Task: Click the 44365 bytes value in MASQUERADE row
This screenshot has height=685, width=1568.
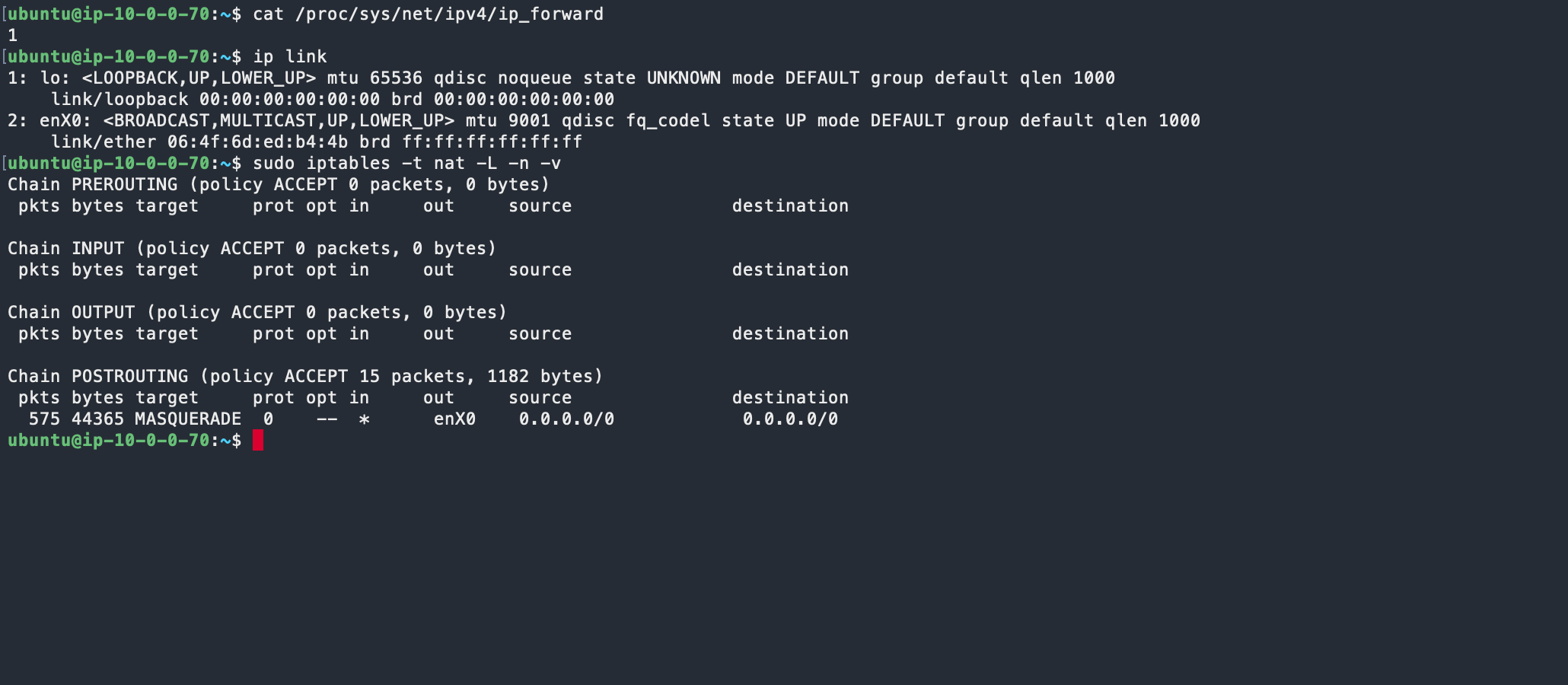Action: click(x=97, y=419)
